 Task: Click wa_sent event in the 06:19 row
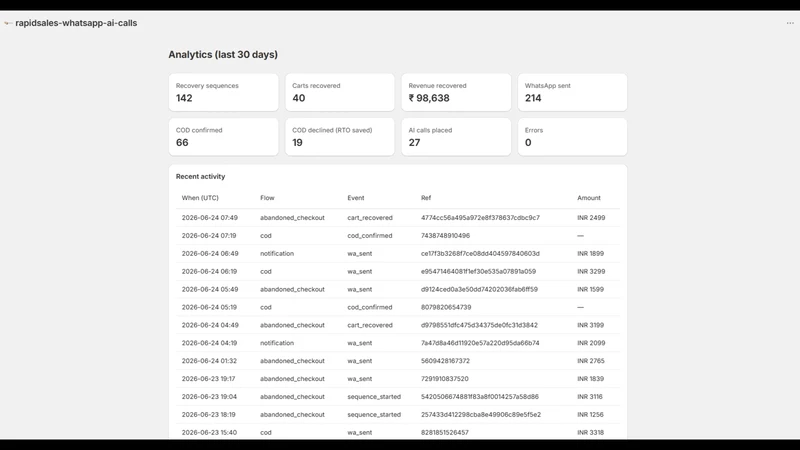pyautogui.click(x=360, y=271)
